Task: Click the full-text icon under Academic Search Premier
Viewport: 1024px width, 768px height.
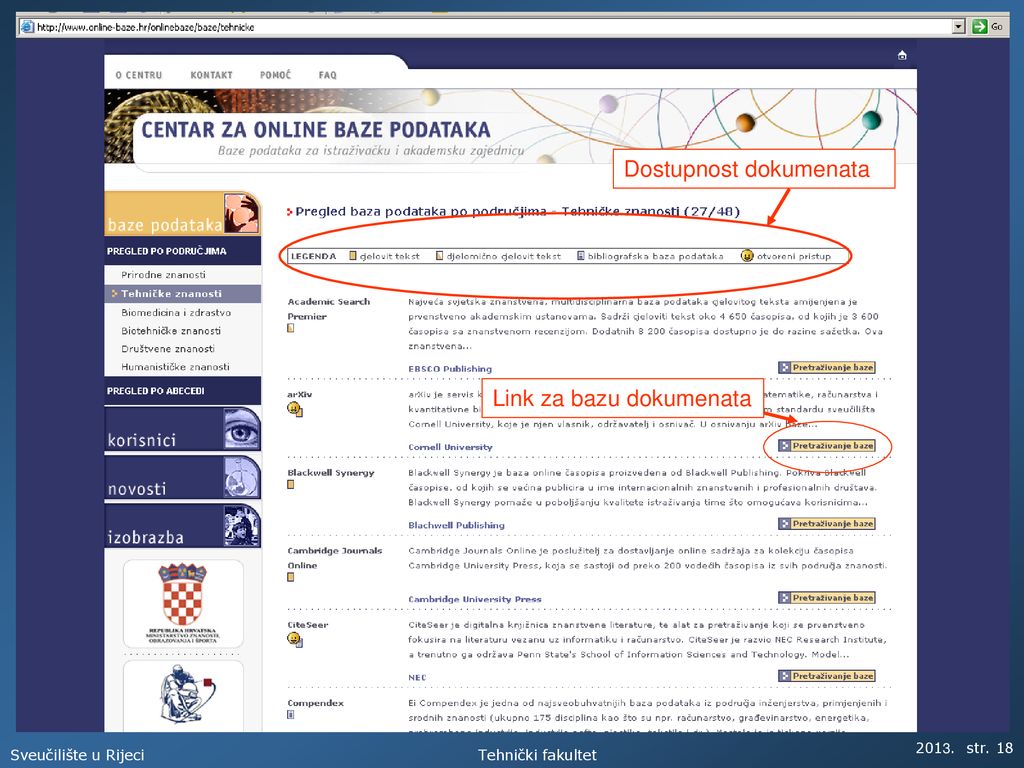Action: click(291, 328)
